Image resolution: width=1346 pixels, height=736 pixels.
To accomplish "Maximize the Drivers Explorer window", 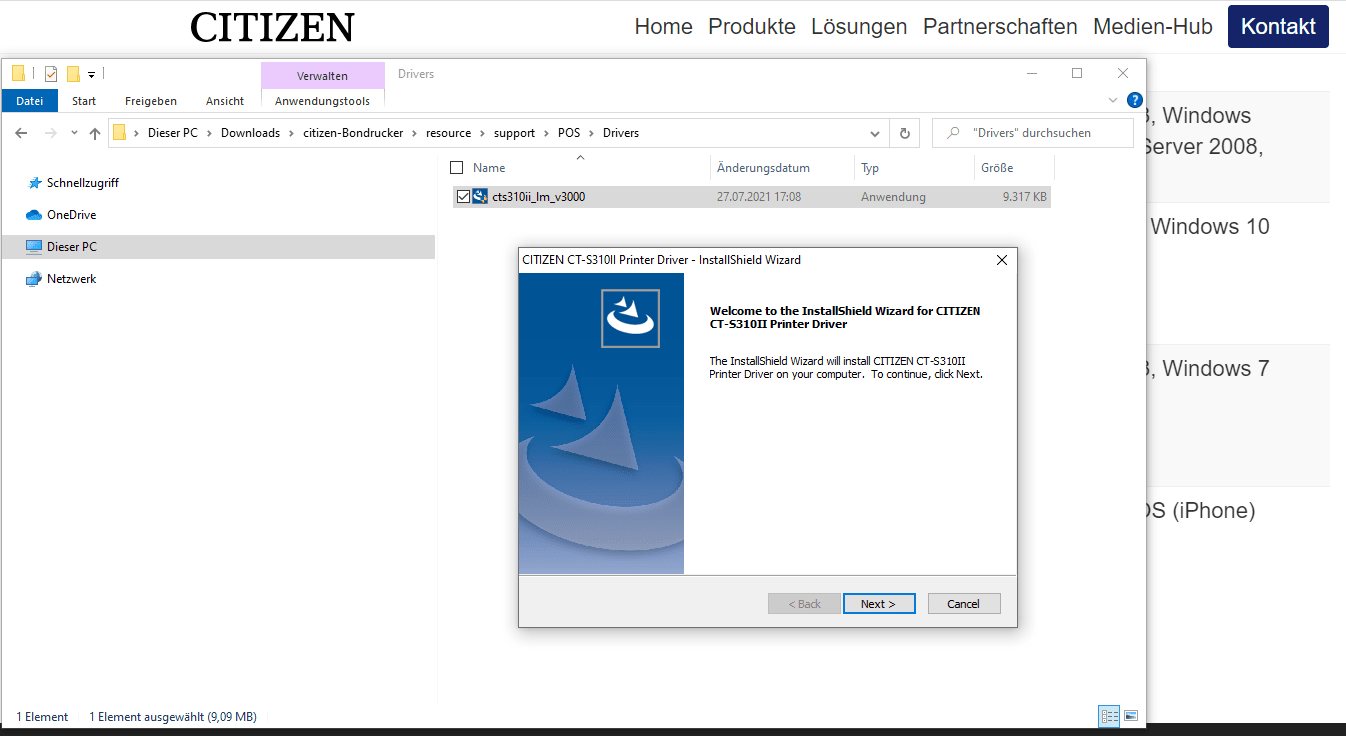I will click(1077, 73).
